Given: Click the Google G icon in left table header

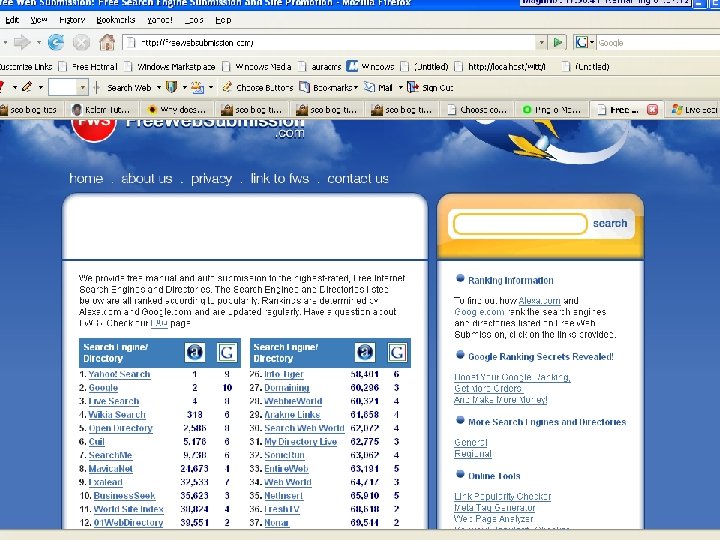Looking at the screenshot, I should 227,352.
